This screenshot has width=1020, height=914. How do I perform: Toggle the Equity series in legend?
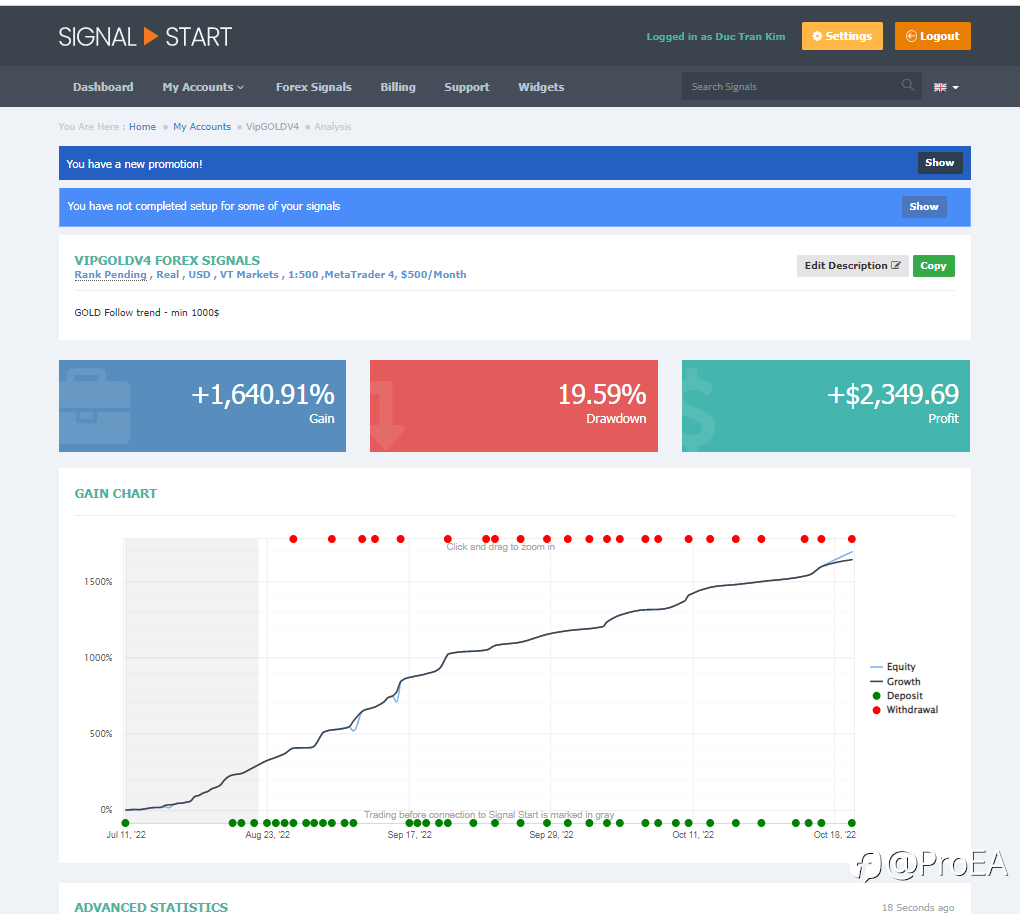pyautogui.click(x=892, y=667)
